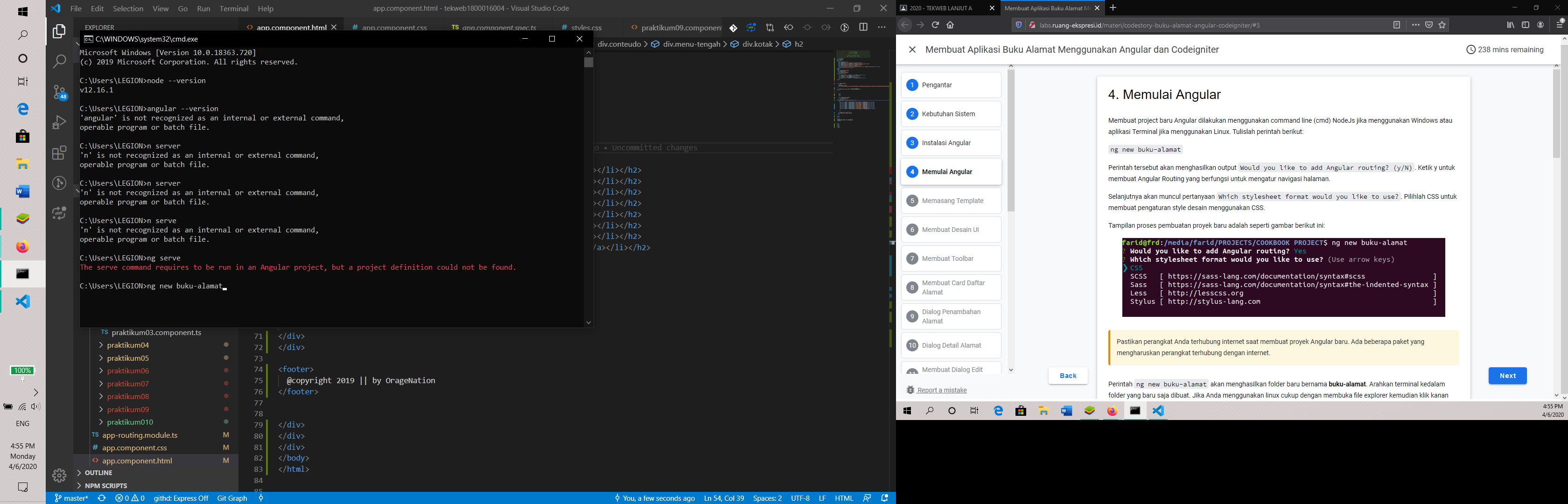Go to step 5 Memasang Template
1568x504 pixels.
pos(951,201)
